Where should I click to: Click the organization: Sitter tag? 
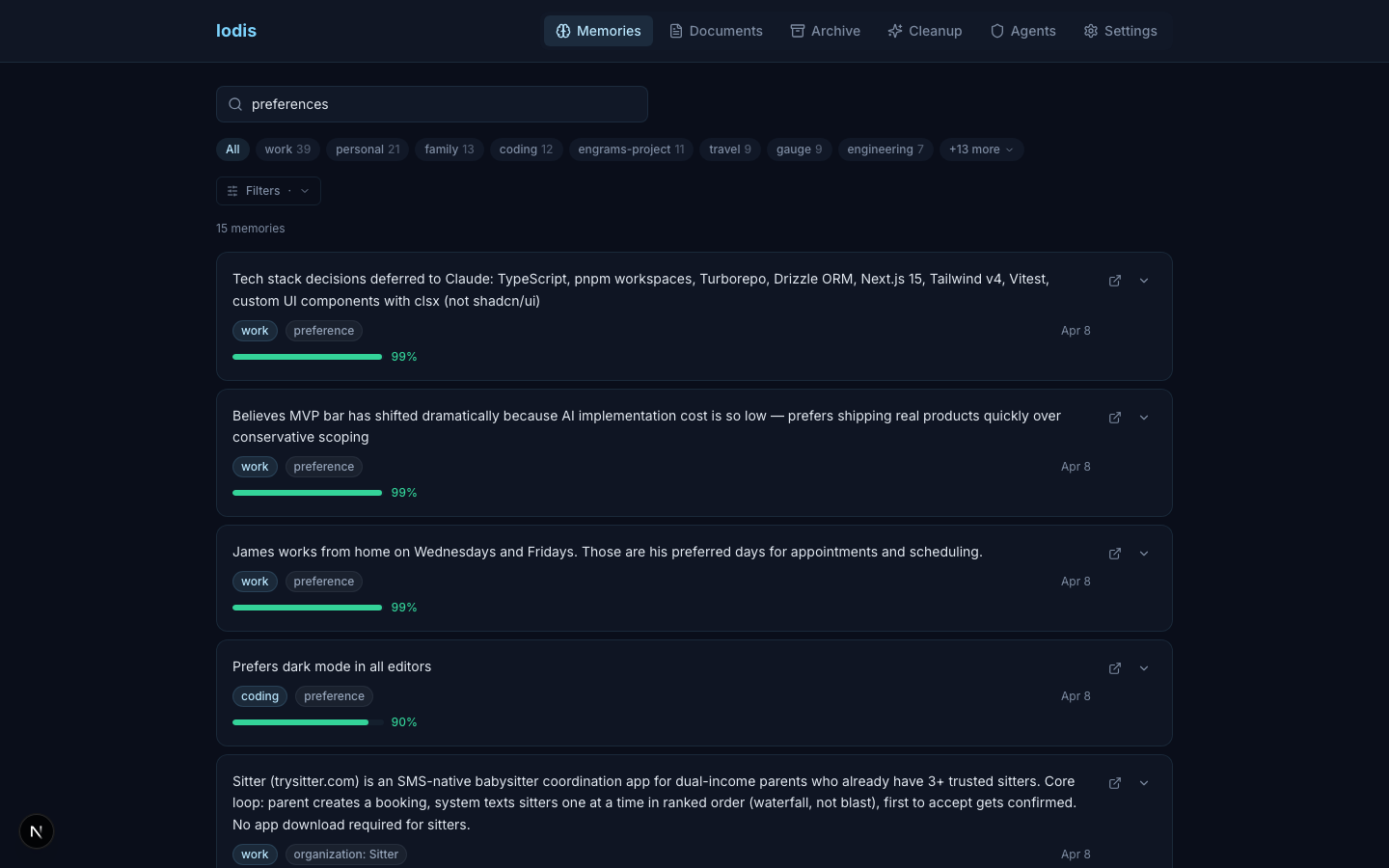pos(345,854)
